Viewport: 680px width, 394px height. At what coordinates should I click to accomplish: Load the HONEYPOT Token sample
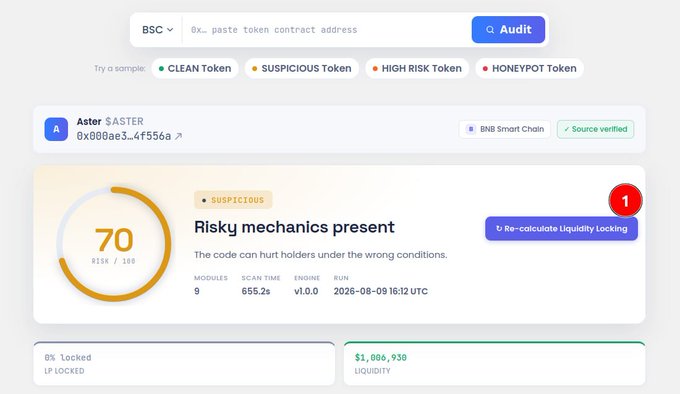click(530, 68)
